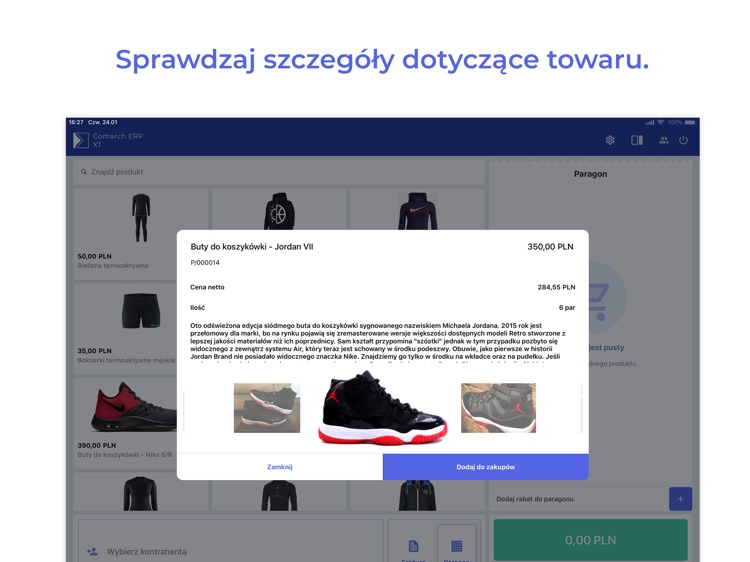This screenshot has width=750, height=562.
Task: Open the bottom-middle black long-sleeve top tile
Action: tap(279, 495)
